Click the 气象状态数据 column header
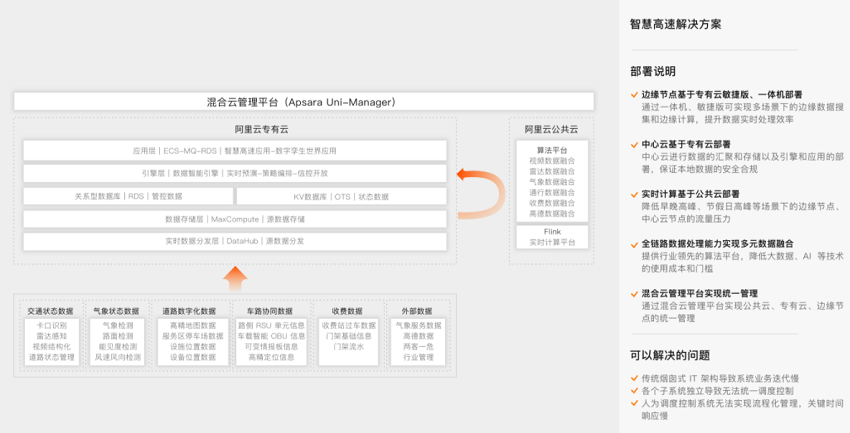 point(116,311)
